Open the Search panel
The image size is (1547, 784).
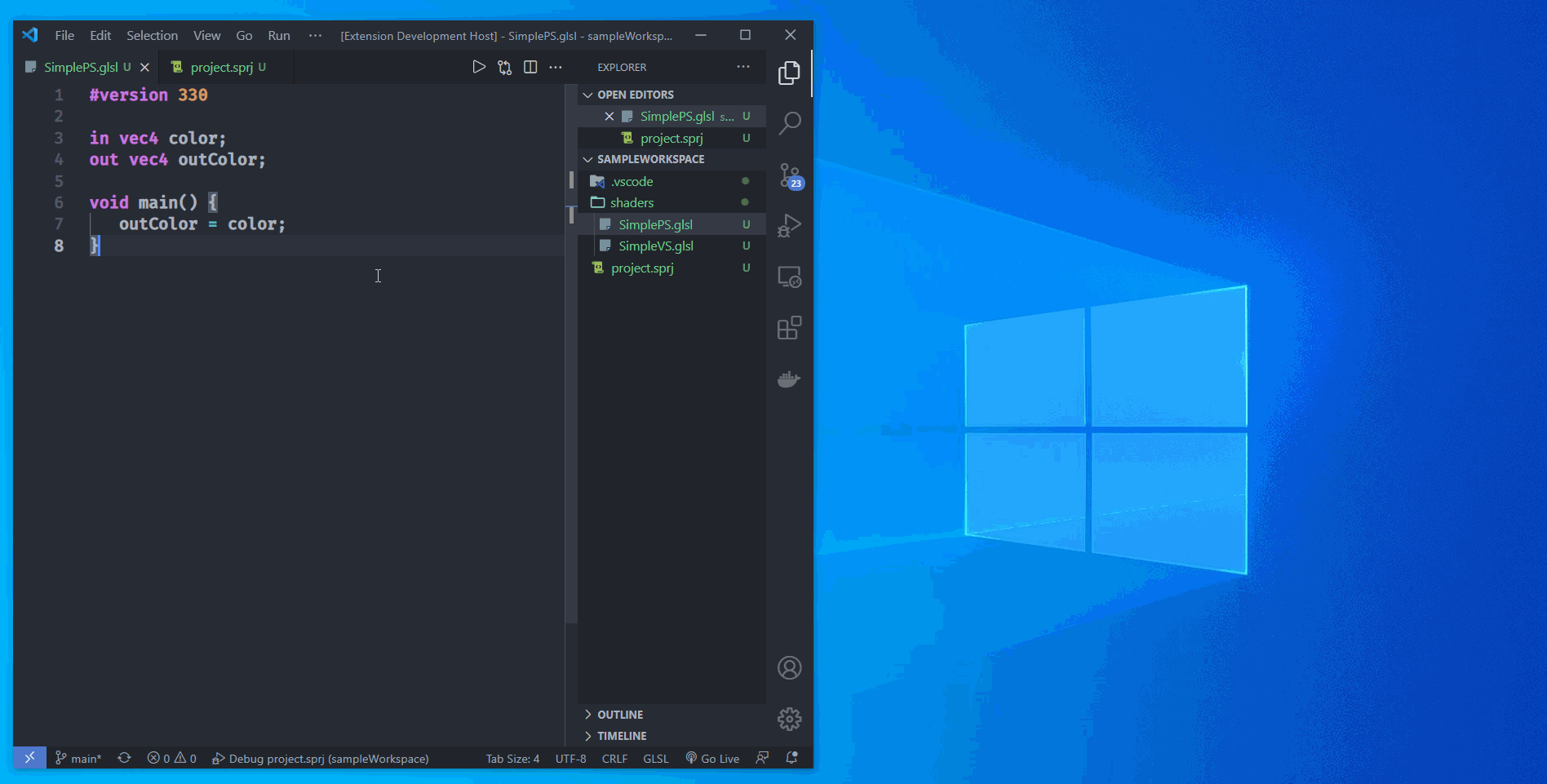coord(789,122)
